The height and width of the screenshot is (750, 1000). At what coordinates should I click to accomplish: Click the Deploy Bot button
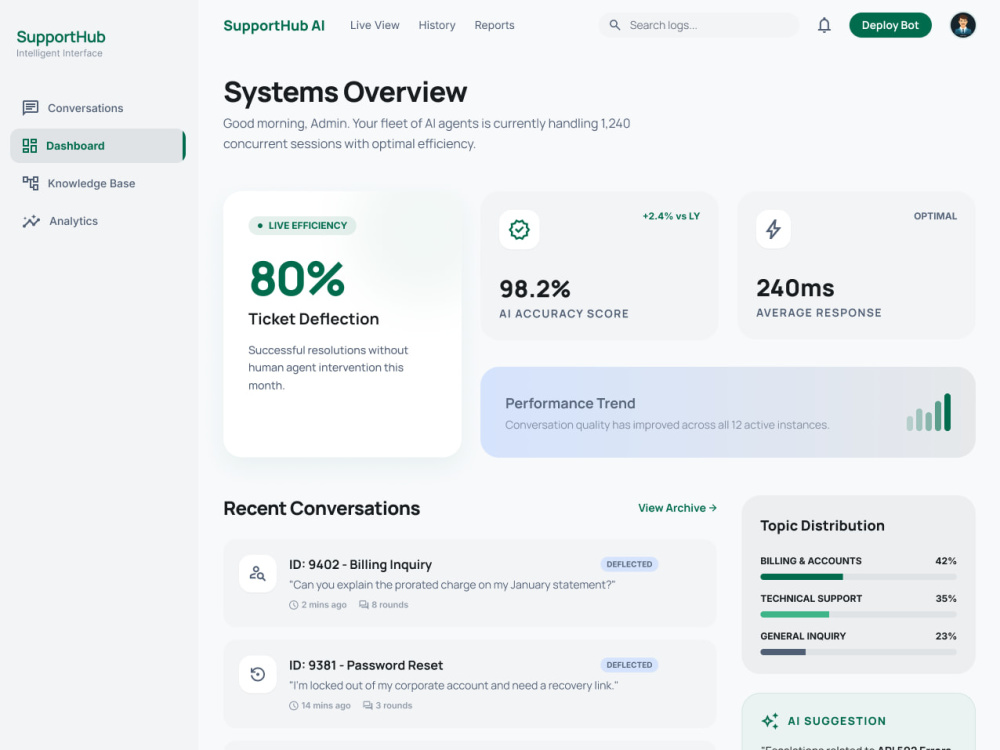(x=890, y=26)
